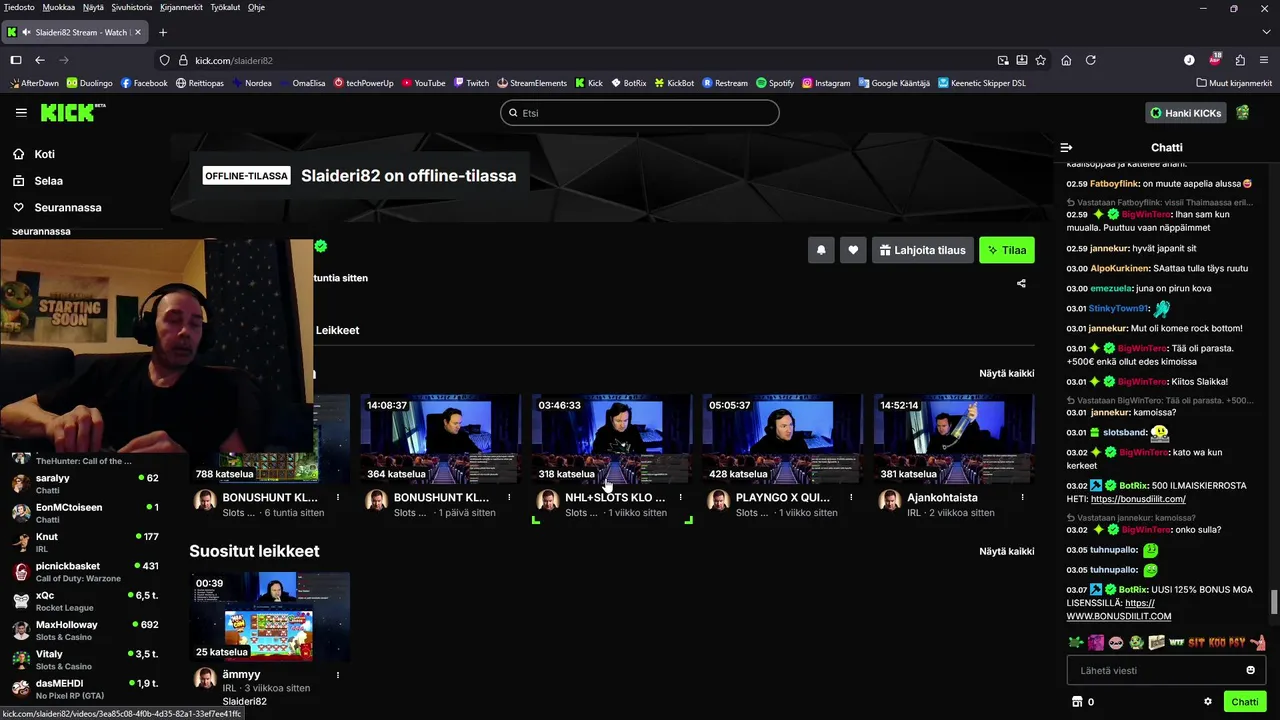Click the KICK logo

[72, 112]
